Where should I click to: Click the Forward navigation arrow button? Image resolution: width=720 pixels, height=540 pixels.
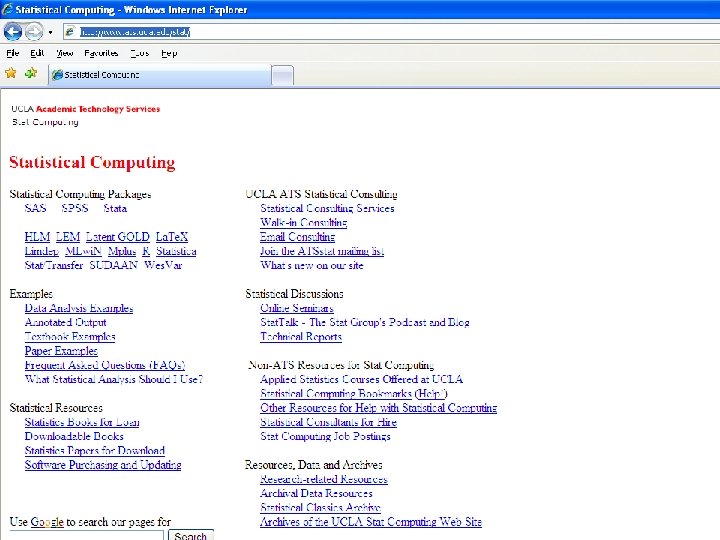pyautogui.click(x=34, y=32)
